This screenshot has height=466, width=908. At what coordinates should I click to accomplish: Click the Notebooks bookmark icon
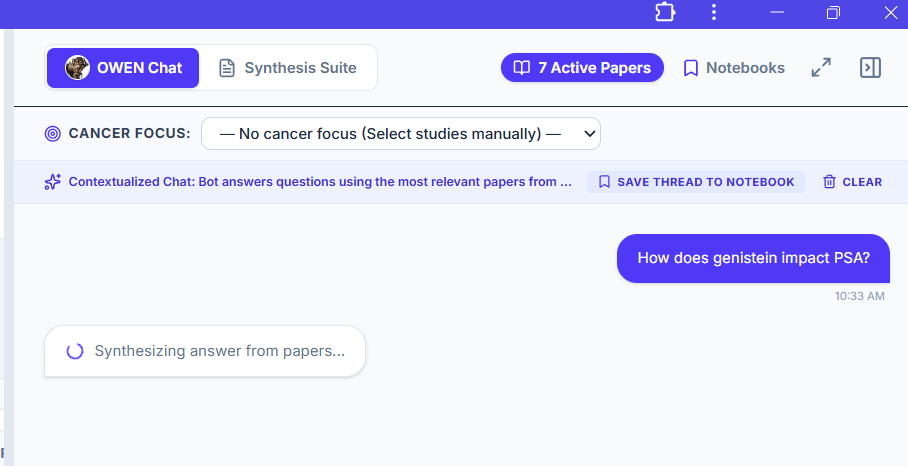click(x=690, y=68)
